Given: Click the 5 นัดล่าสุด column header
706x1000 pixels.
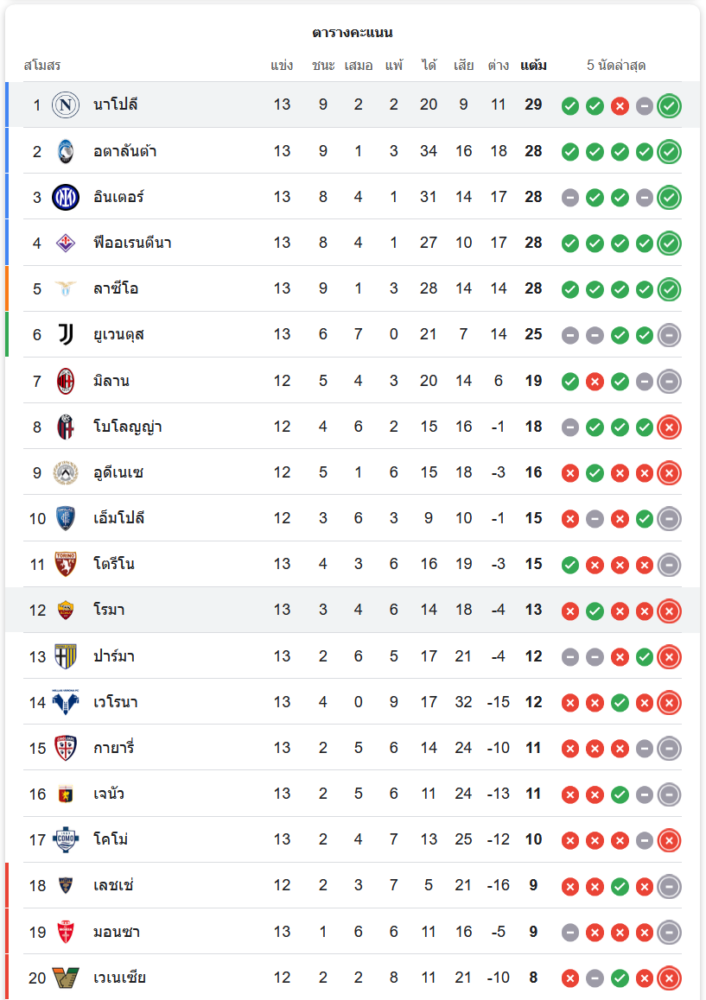Looking at the screenshot, I should (616, 66).
